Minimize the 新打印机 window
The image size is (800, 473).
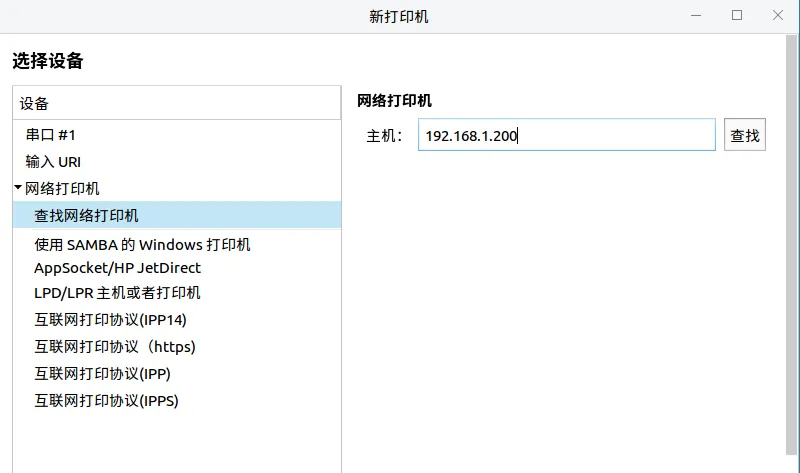tap(697, 16)
